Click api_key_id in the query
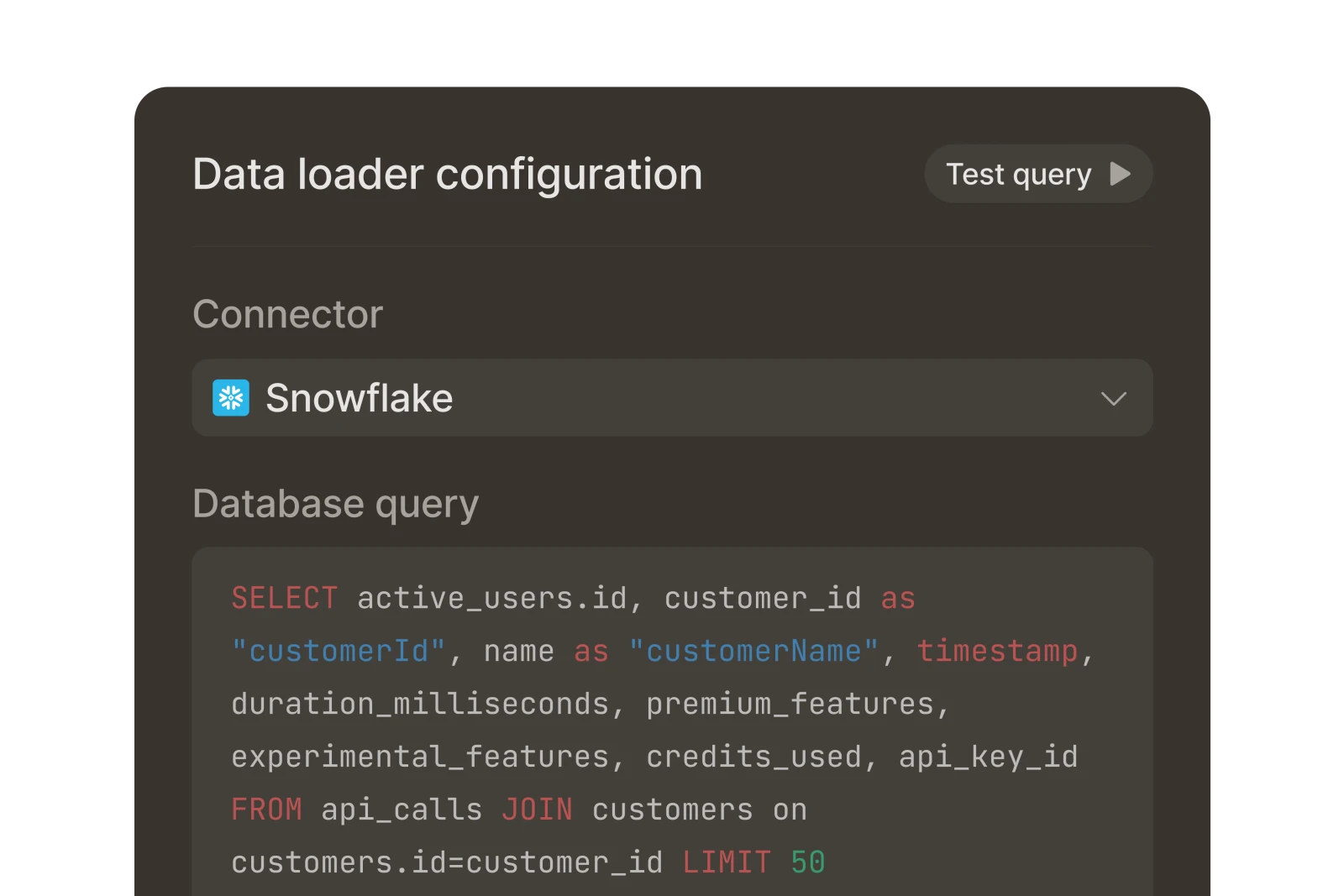The height and width of the screenshot is (896, 1344). point(989,757)
